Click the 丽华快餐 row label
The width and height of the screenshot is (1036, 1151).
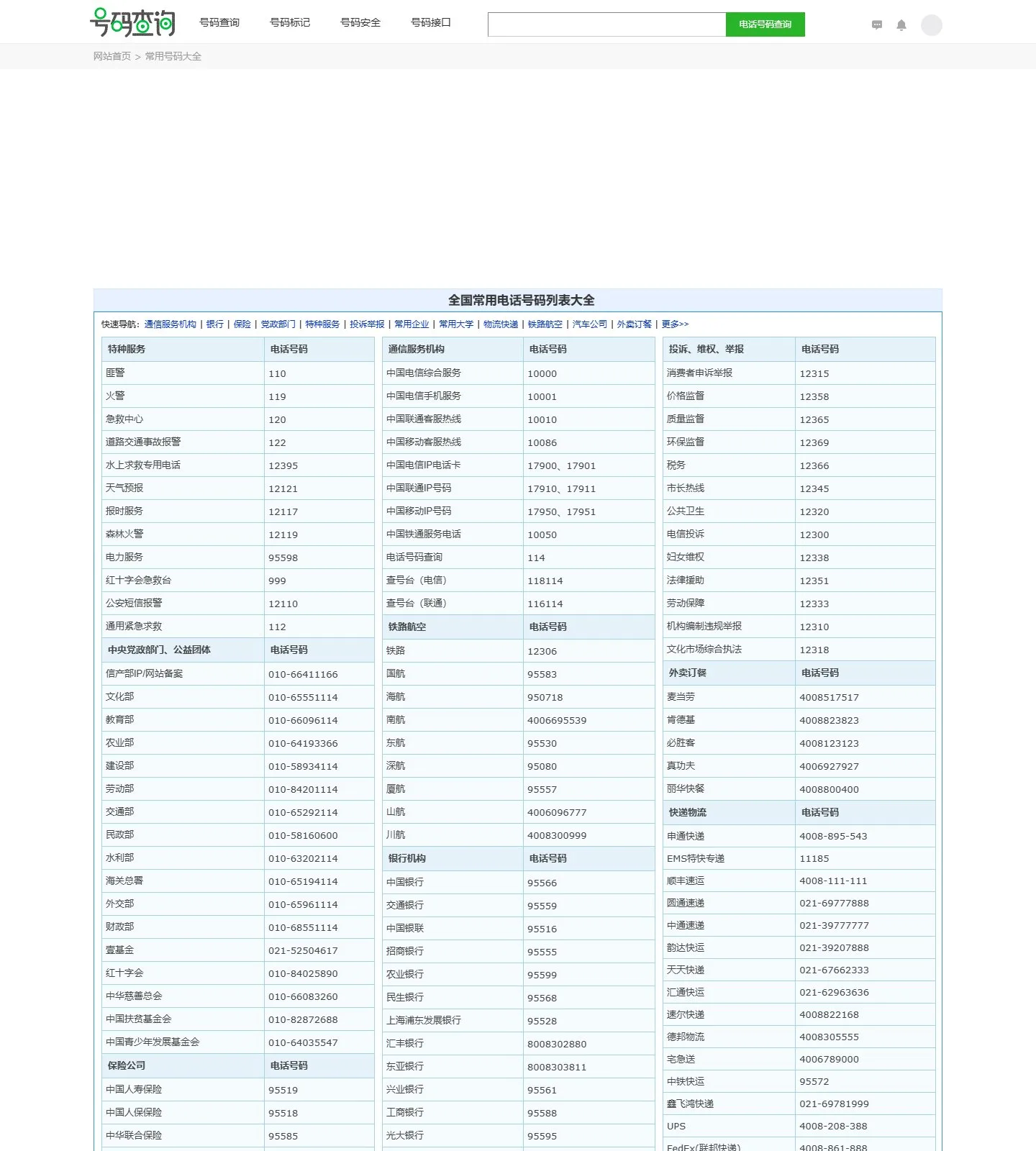(x=686, y=788)
